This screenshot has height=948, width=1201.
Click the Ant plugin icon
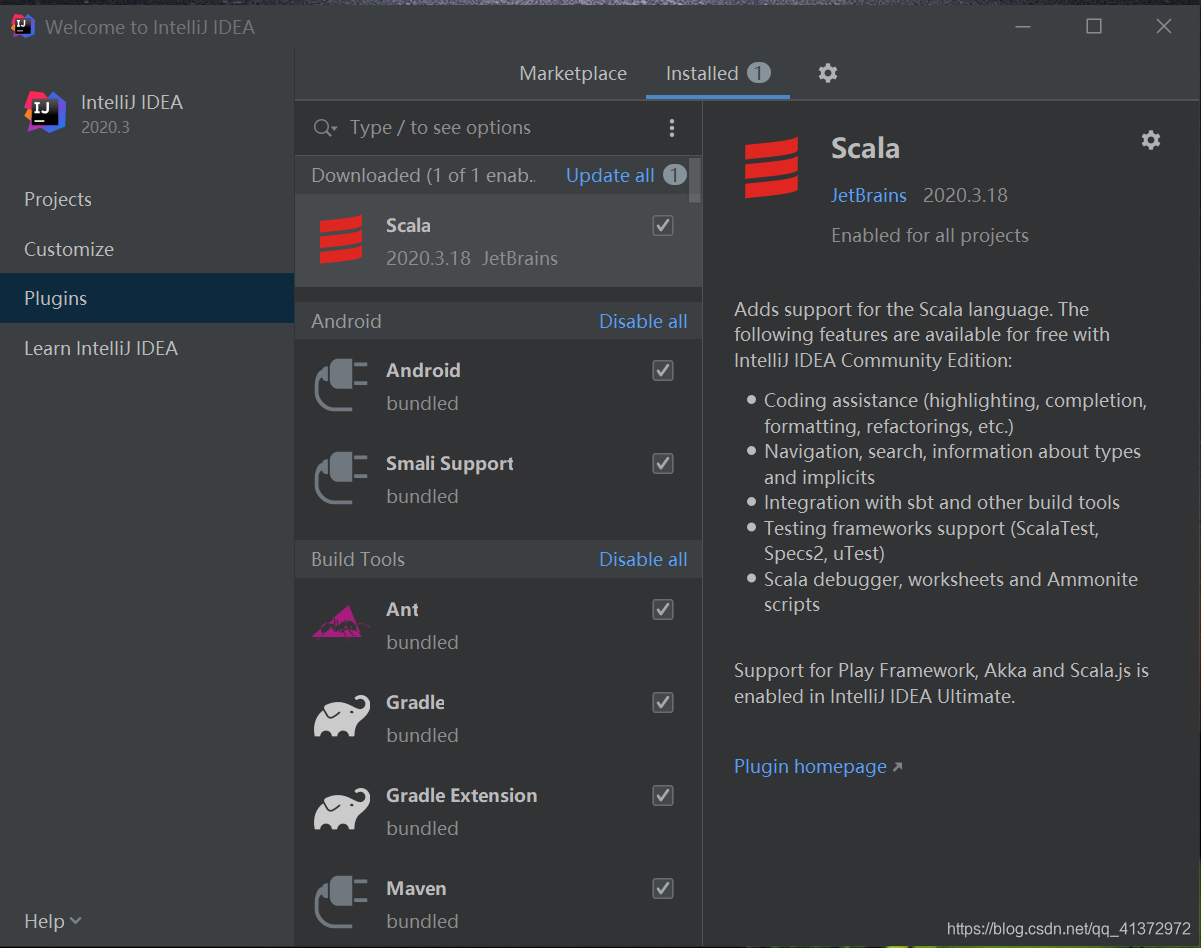point(341,622)
